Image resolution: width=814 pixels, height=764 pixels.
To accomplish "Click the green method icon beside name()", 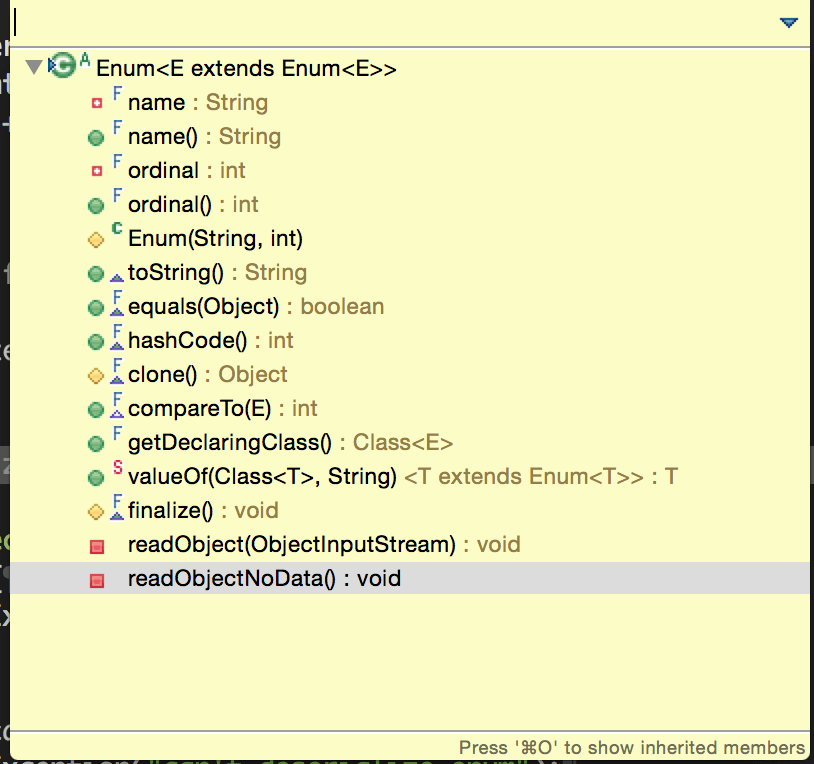I will coord(97,136).
